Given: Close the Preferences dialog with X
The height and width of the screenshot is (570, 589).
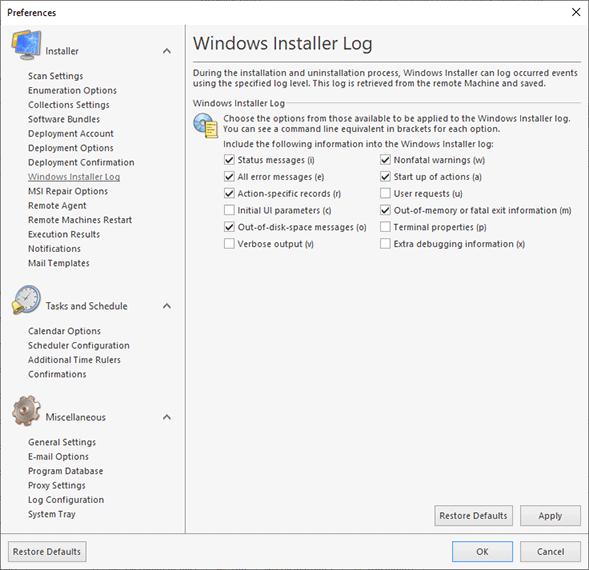Looking at the screenshot, I should [576, 12].
